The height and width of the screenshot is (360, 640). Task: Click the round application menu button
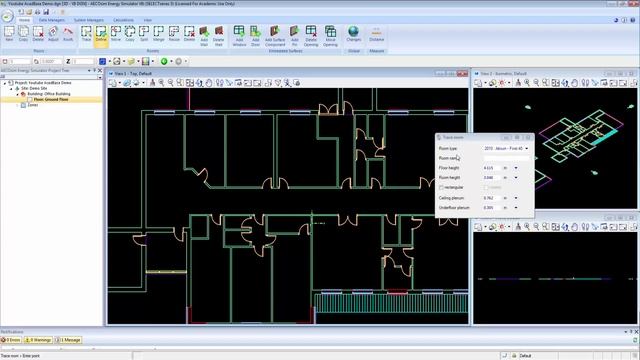pos(7,16)
